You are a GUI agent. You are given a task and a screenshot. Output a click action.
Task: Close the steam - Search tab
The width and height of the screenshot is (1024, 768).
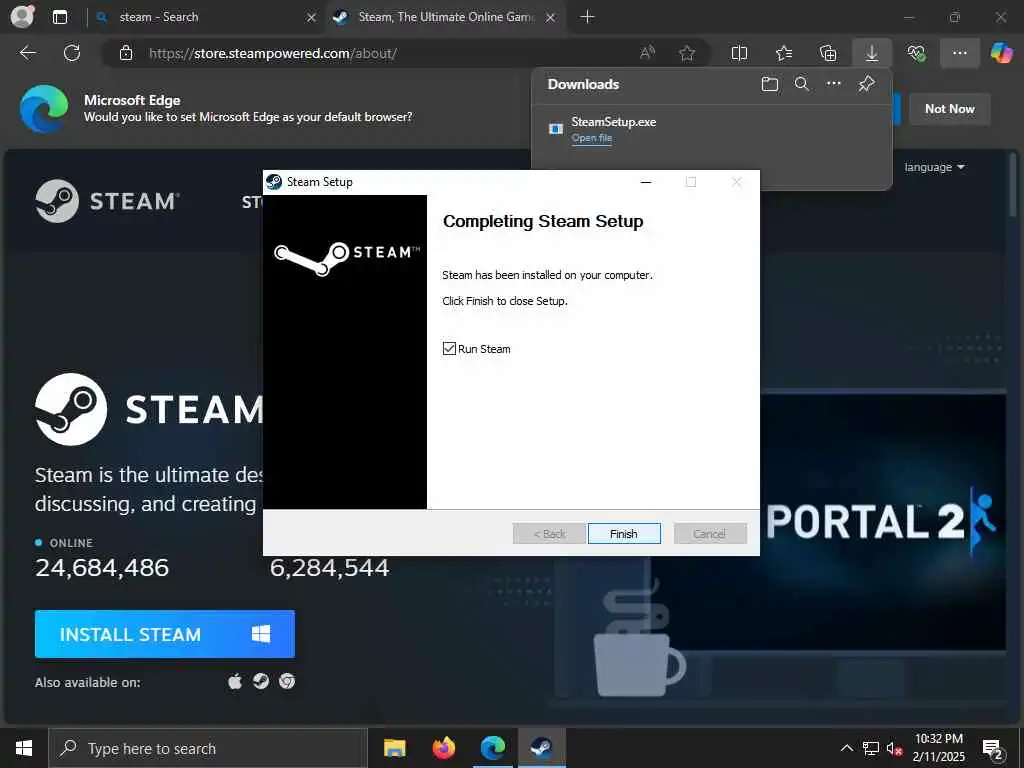tap(312, 18)
